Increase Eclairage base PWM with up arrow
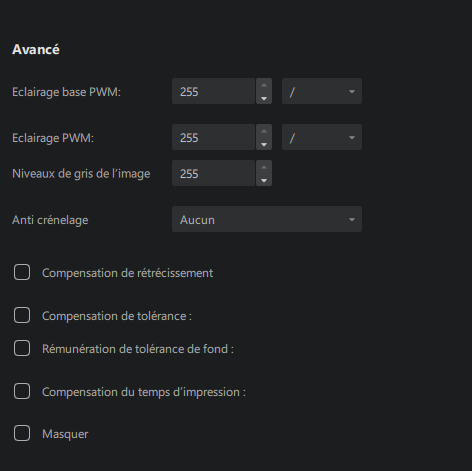 pyautogui.click(x=264, y=85)
